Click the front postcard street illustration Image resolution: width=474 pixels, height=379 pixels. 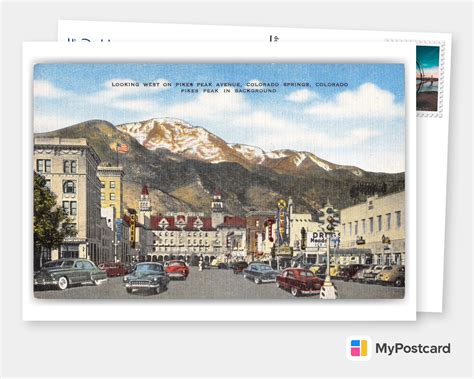tap(219, 181)
